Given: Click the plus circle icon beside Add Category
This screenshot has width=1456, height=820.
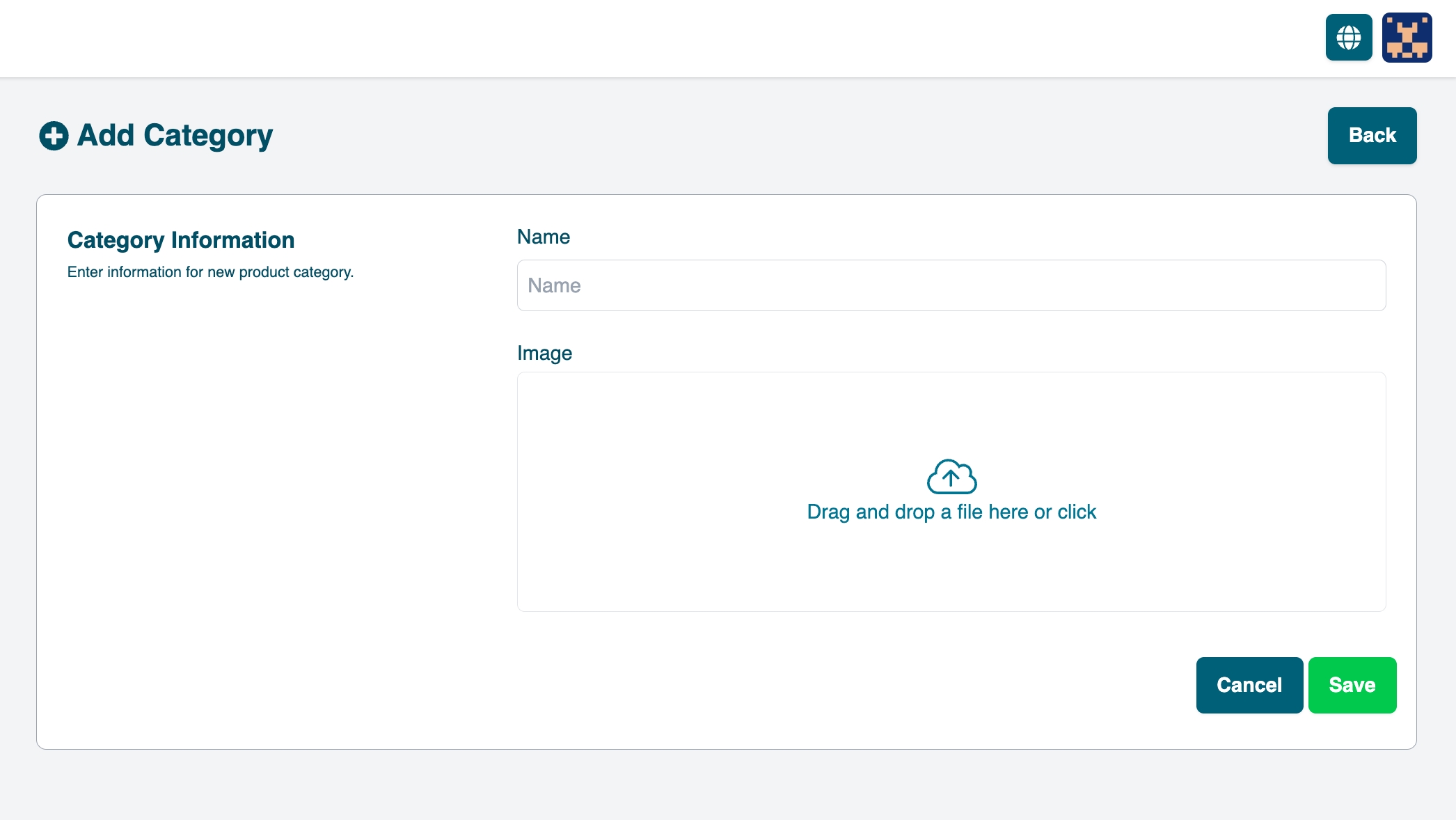Looking at the screenshot, I should click(54, 136).
